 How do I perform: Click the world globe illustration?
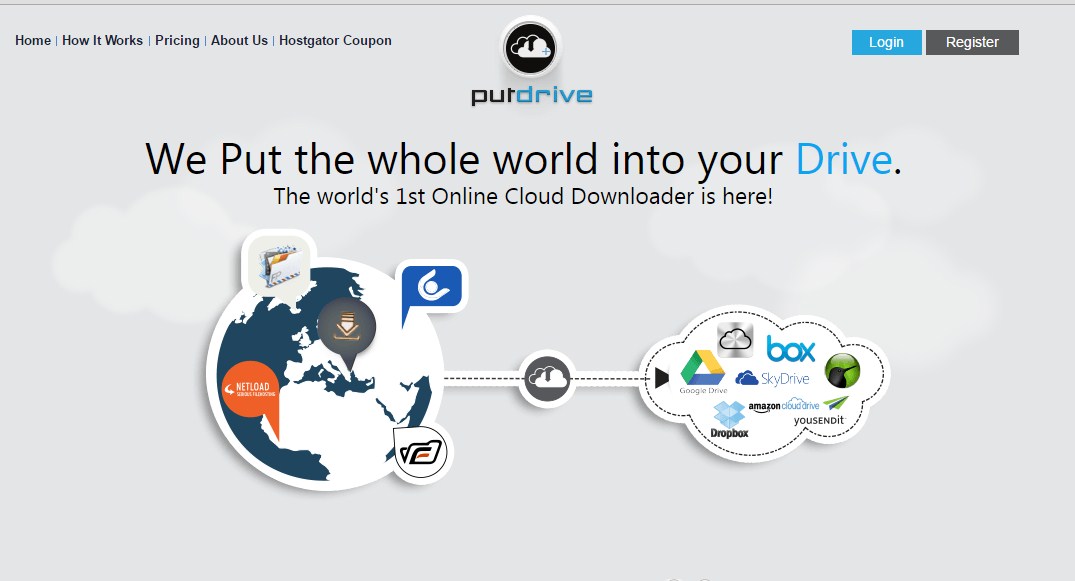pos(324,374)
